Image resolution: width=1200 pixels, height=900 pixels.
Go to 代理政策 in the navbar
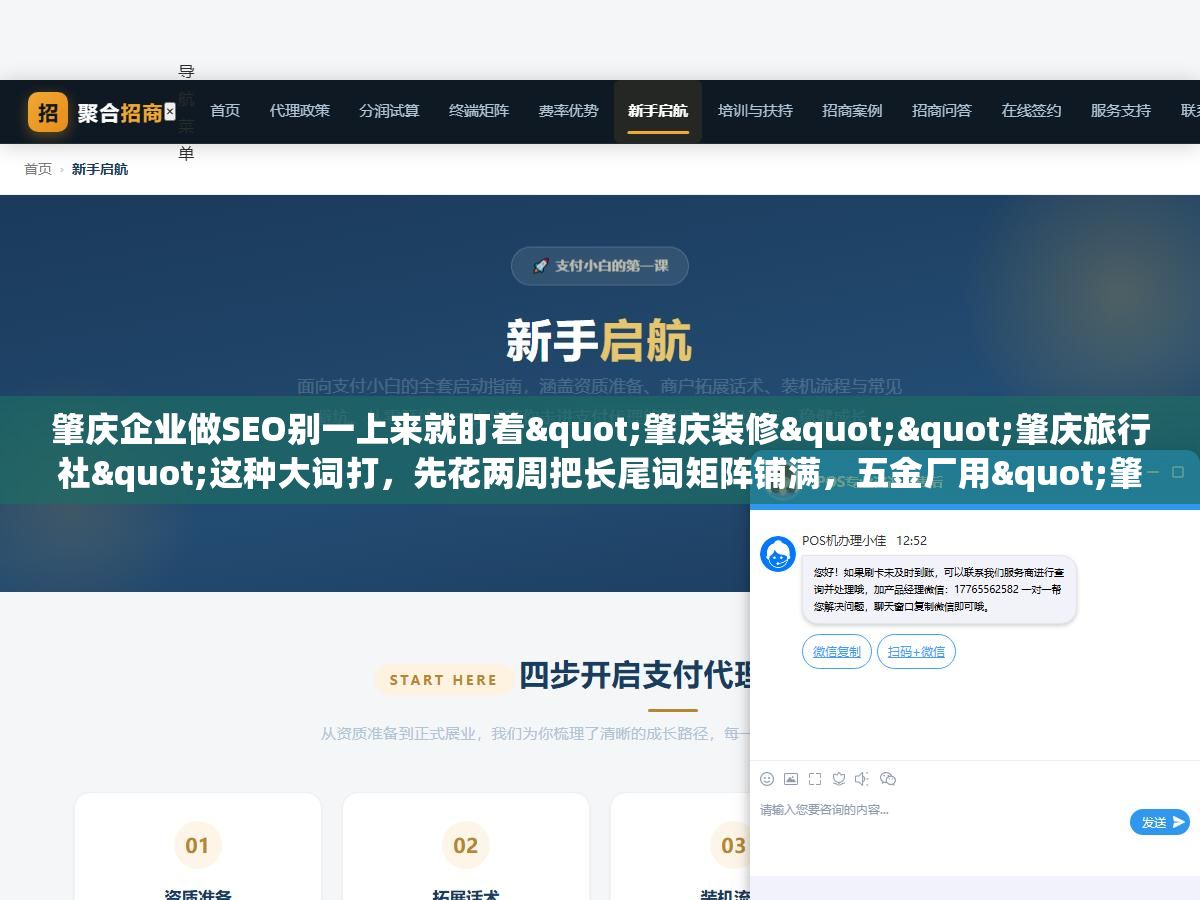coord(300,111)
